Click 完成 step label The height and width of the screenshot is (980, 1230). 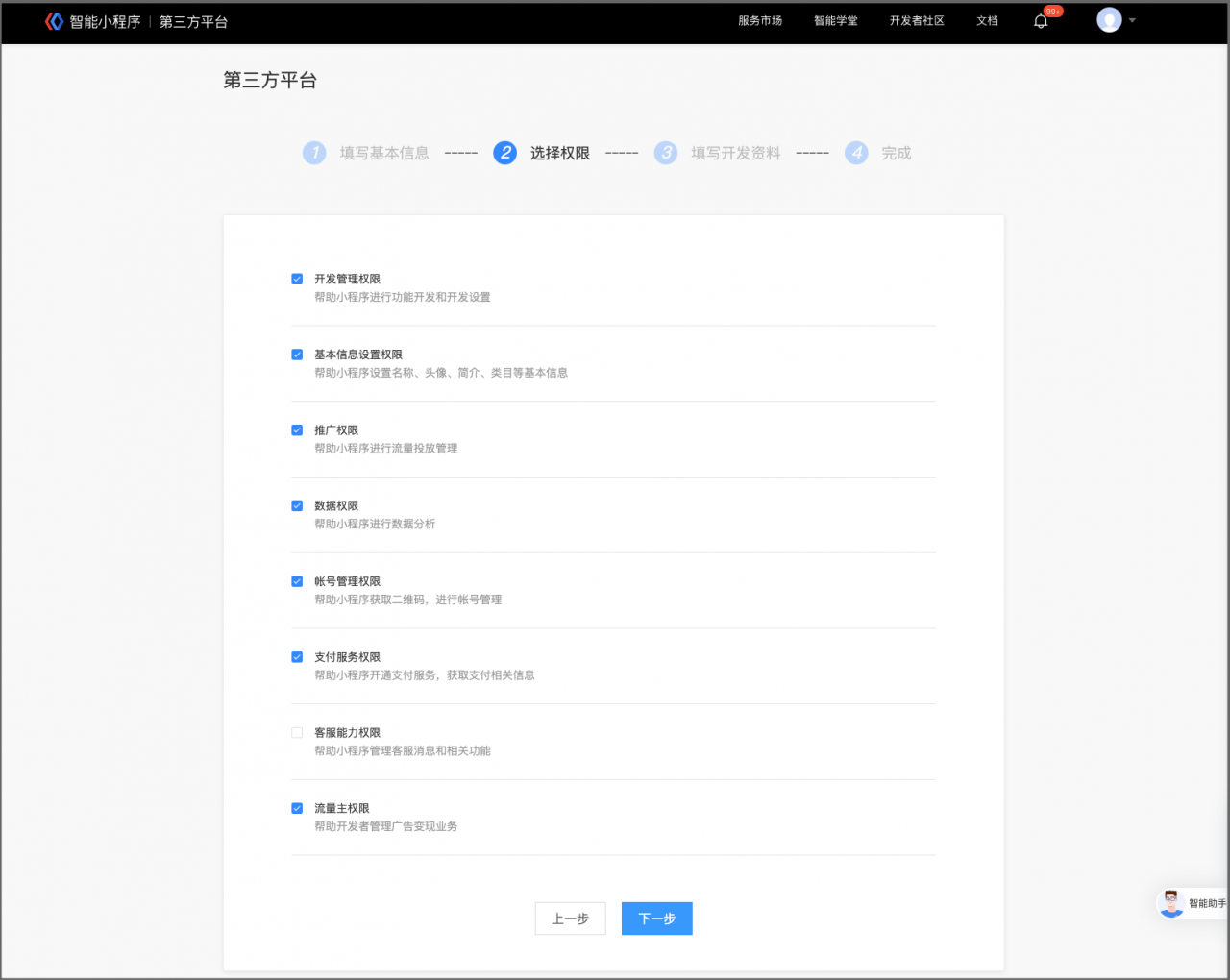tap(897, 154)
